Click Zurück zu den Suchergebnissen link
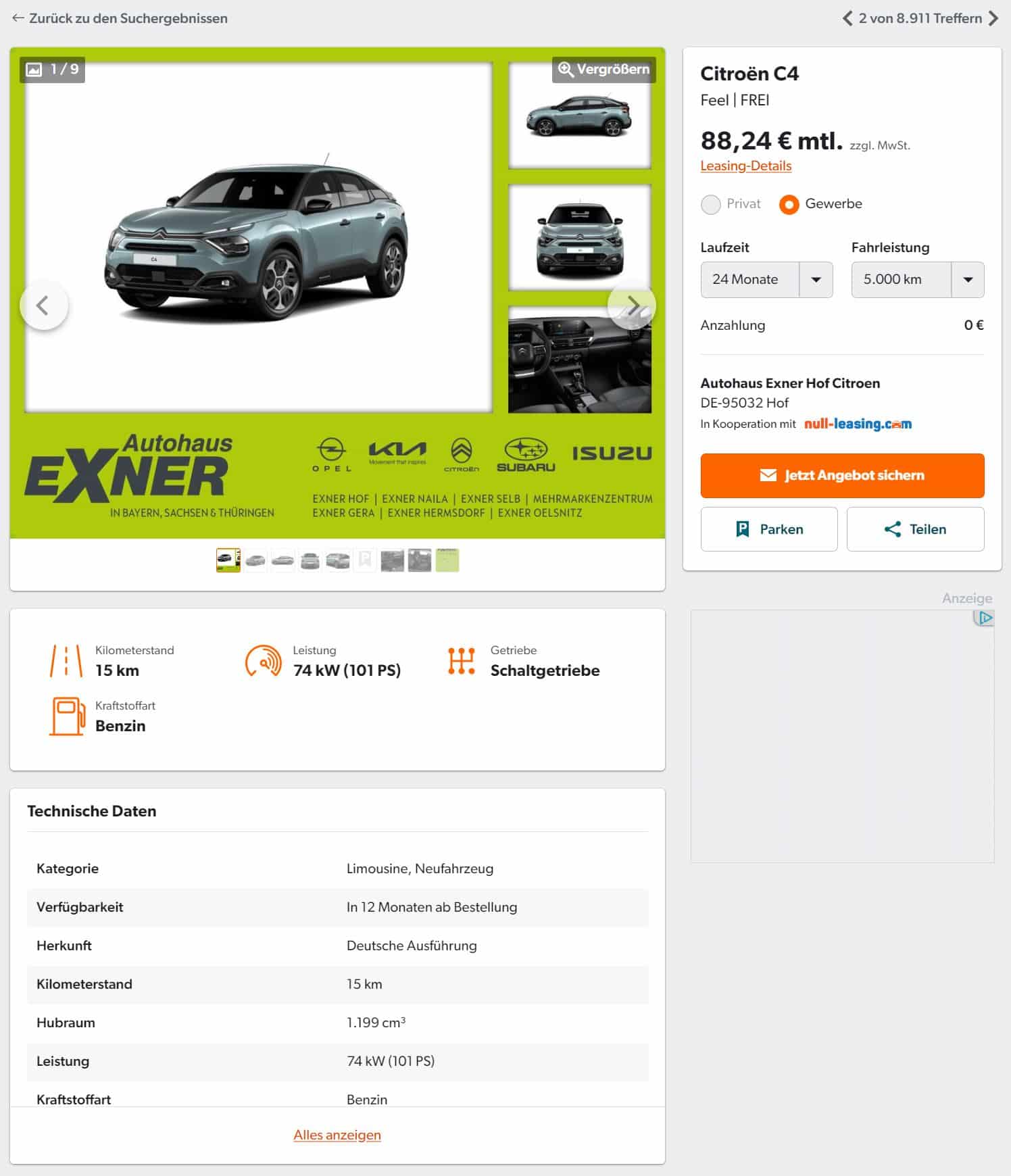Viewport: 1011px width, 1176px height. pyautogui.click(x=120, y=18)
